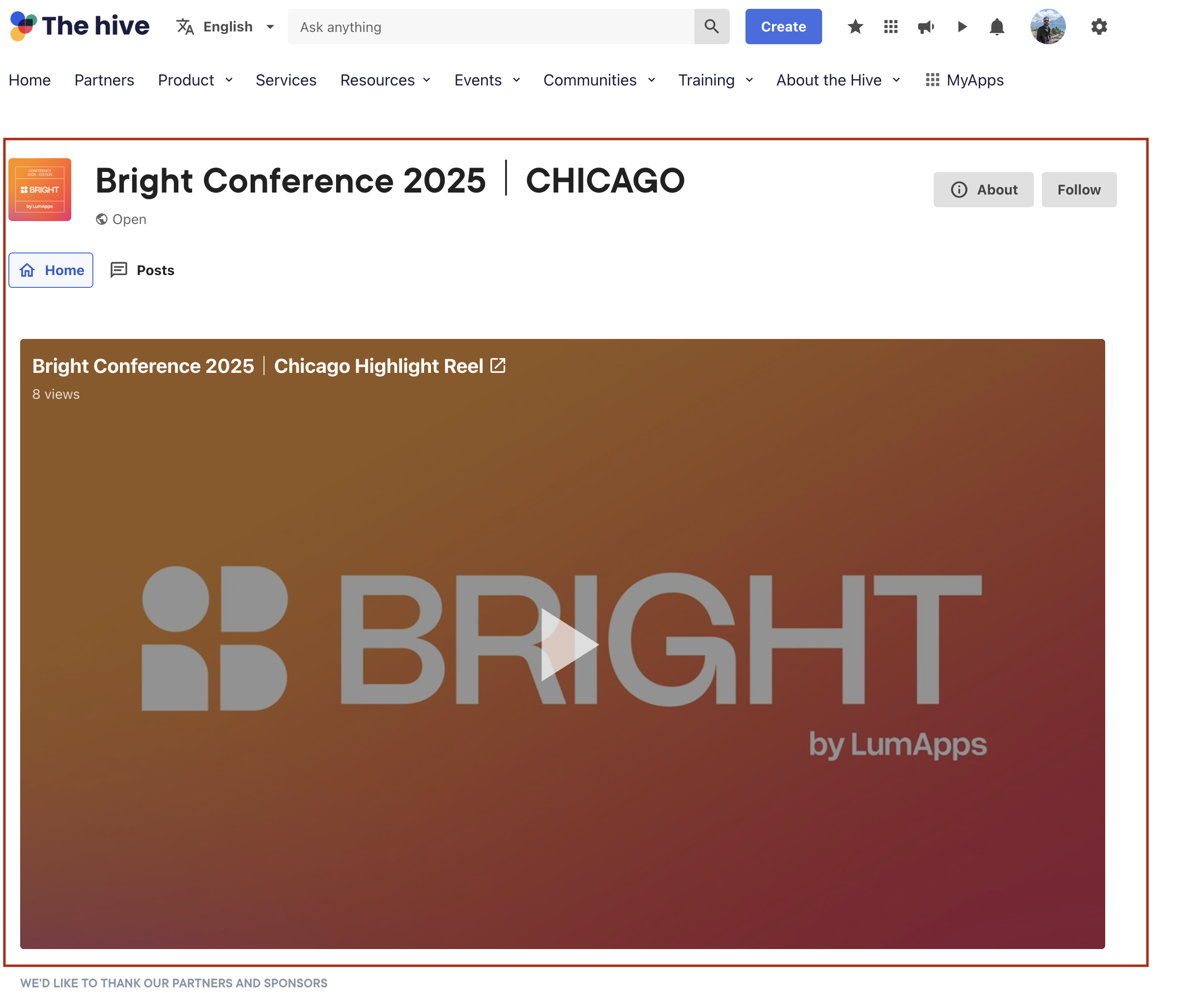Image resolution: width=1202 pixels, height=1008 pixels.
Task: Open the apps grid icon in header
Action: pos(890,27)
